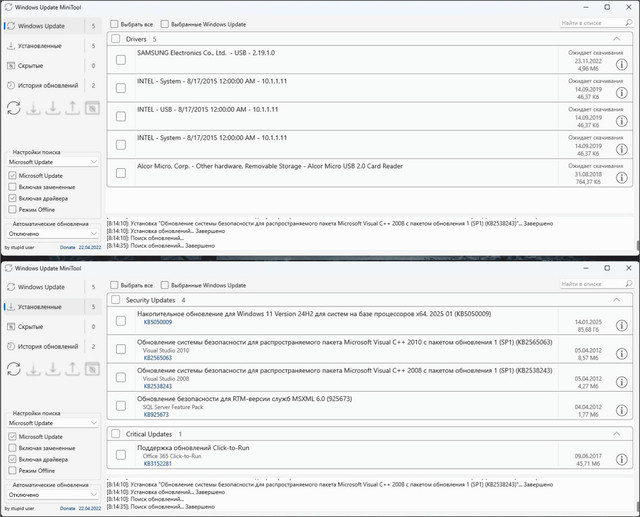Open info for SAMSUNG Electronics USB driver

pyautogui.click(x=621, y=64)
